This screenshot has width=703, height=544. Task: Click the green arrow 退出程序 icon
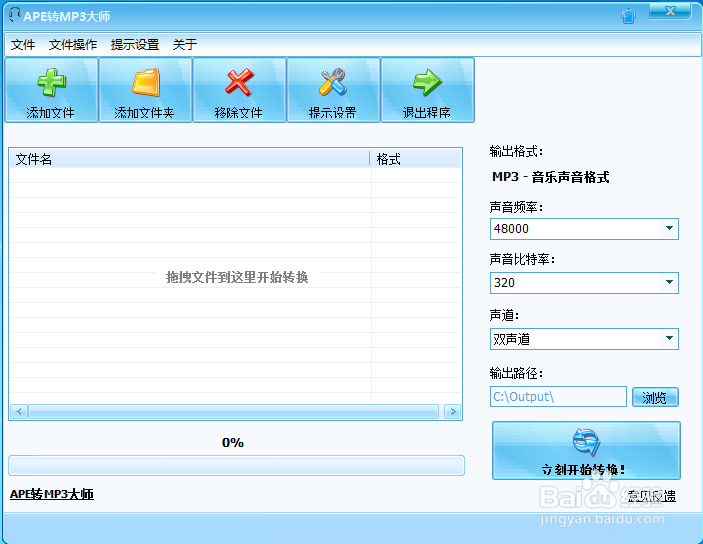(427, 83)
